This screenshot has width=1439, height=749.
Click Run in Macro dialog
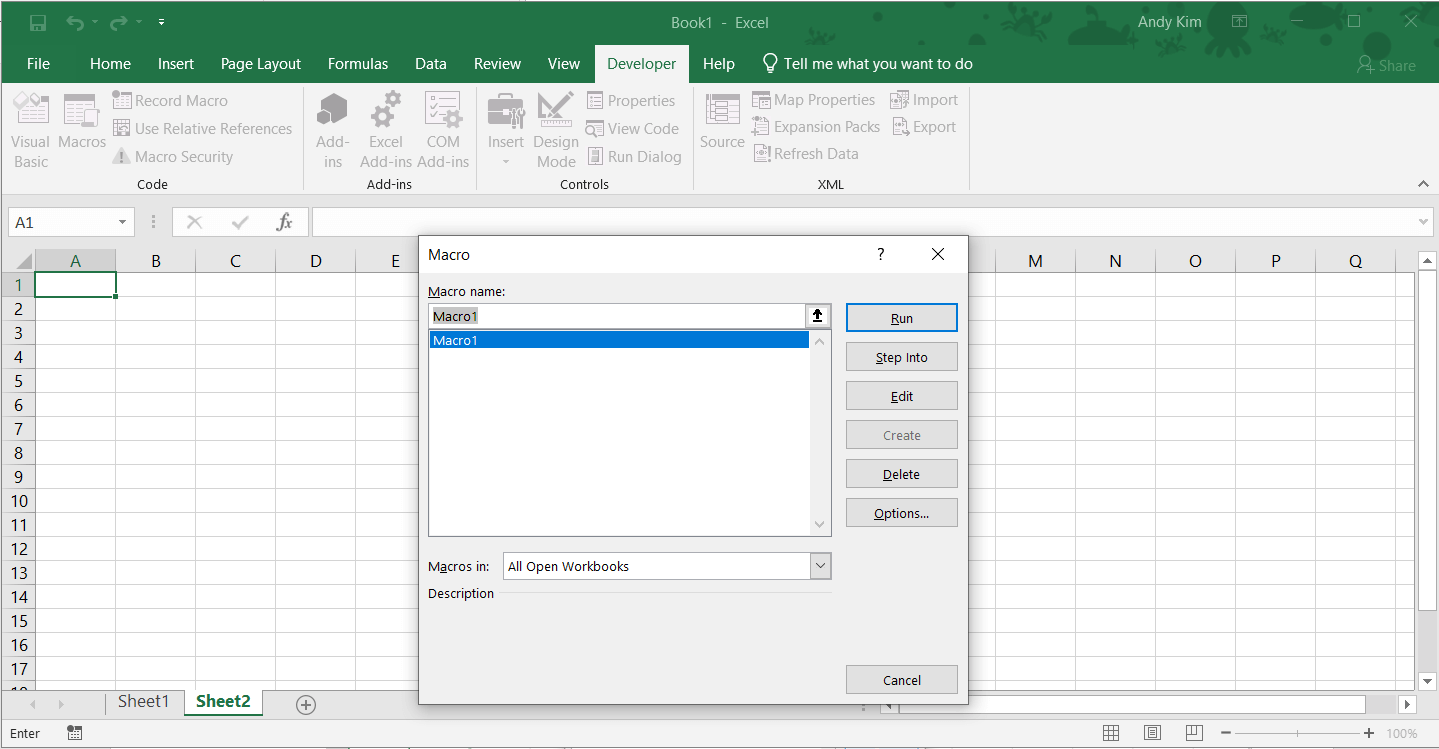pos(902,318)
